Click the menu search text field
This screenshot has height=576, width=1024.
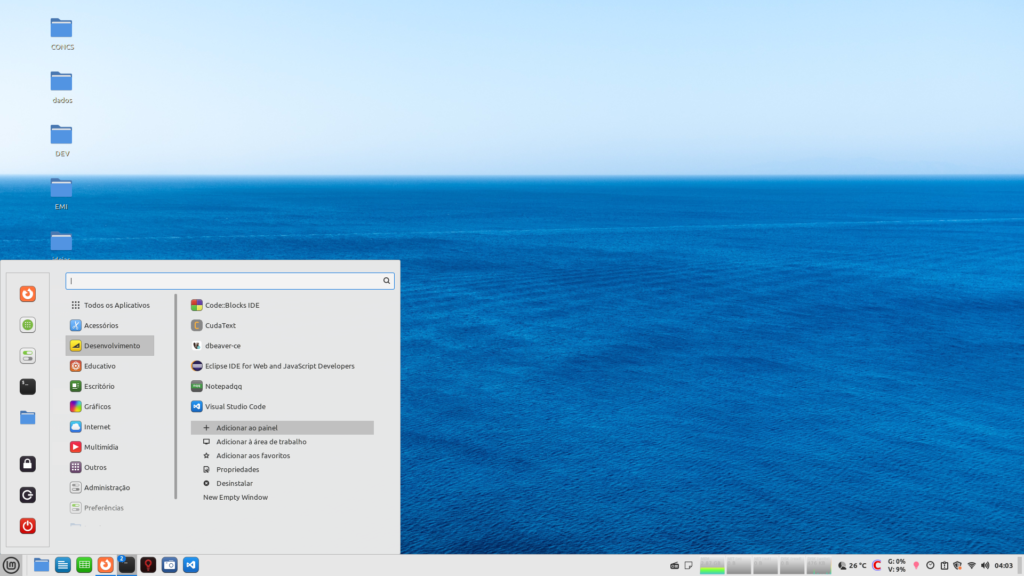225,281
